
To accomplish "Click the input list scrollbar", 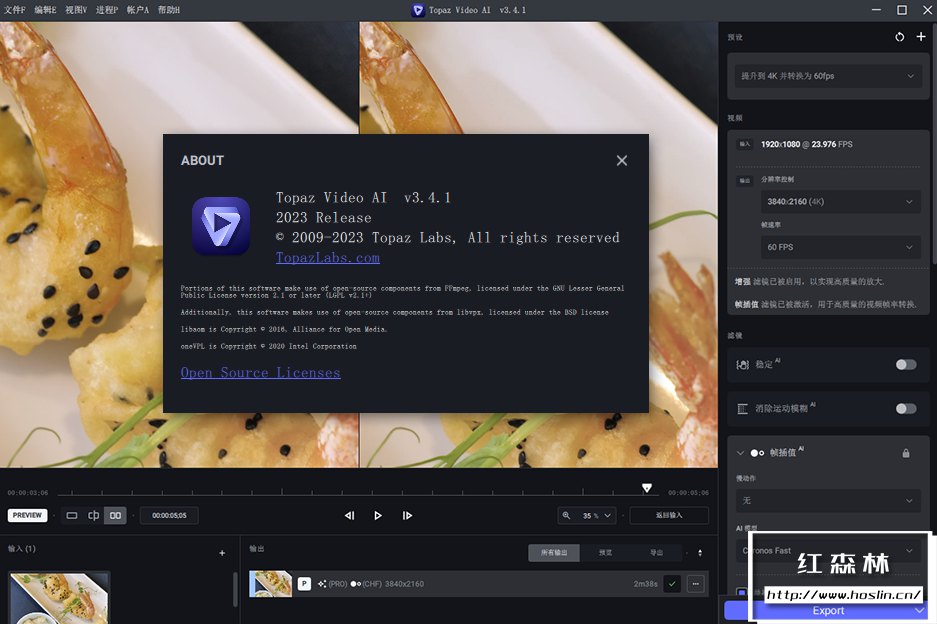I will [235, 589].
